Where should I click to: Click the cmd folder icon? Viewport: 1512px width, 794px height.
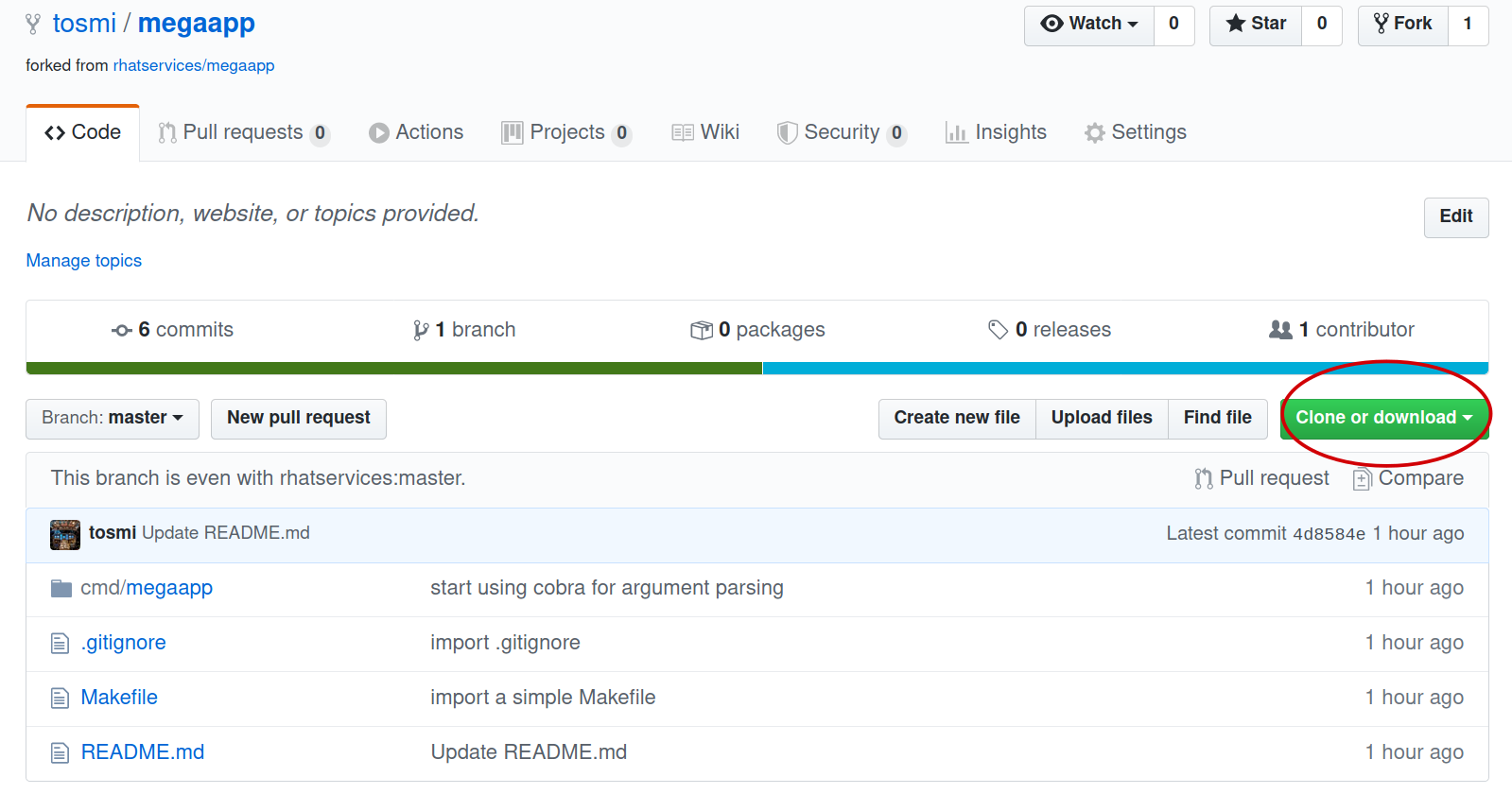click(61, 589)
